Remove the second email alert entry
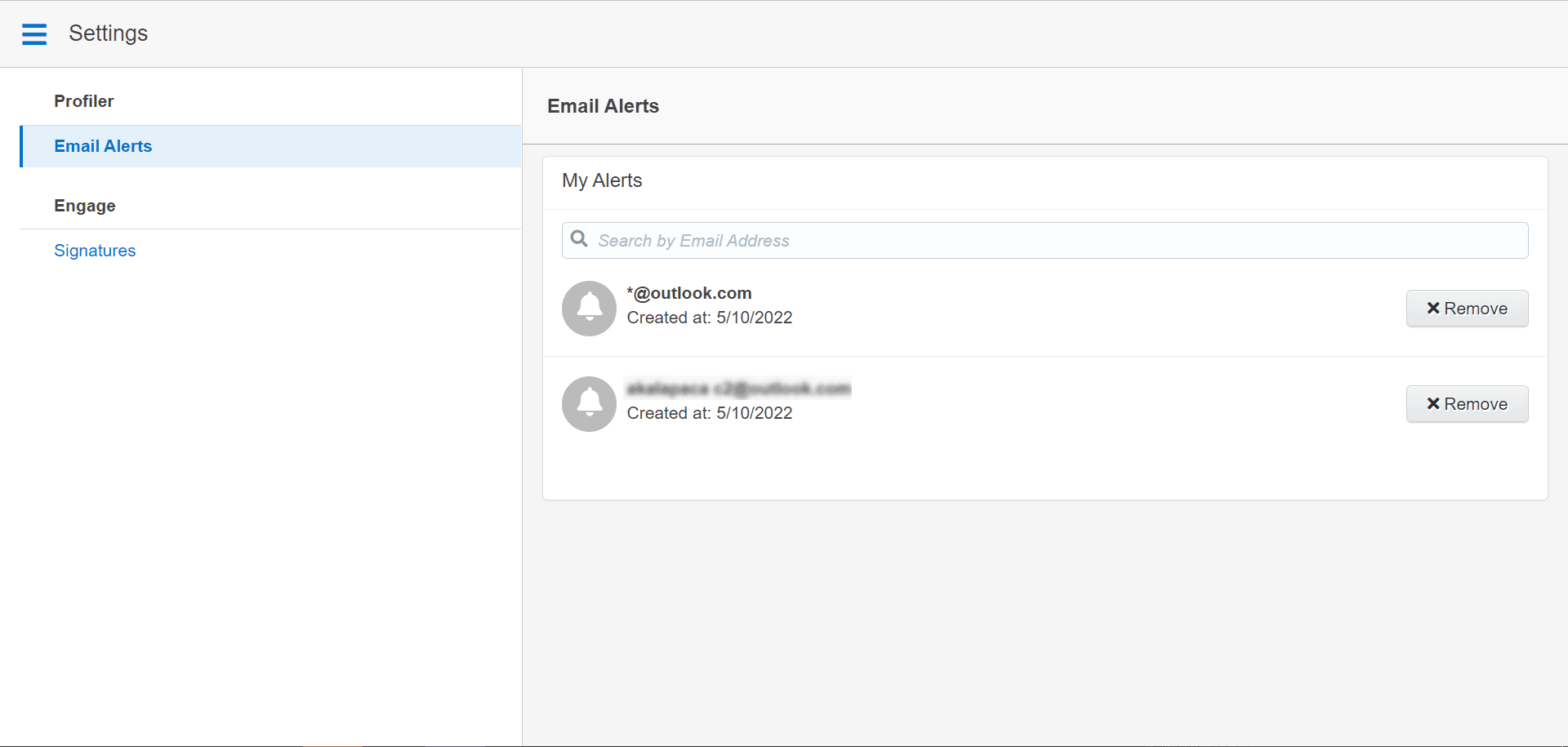 point(1467,403)
